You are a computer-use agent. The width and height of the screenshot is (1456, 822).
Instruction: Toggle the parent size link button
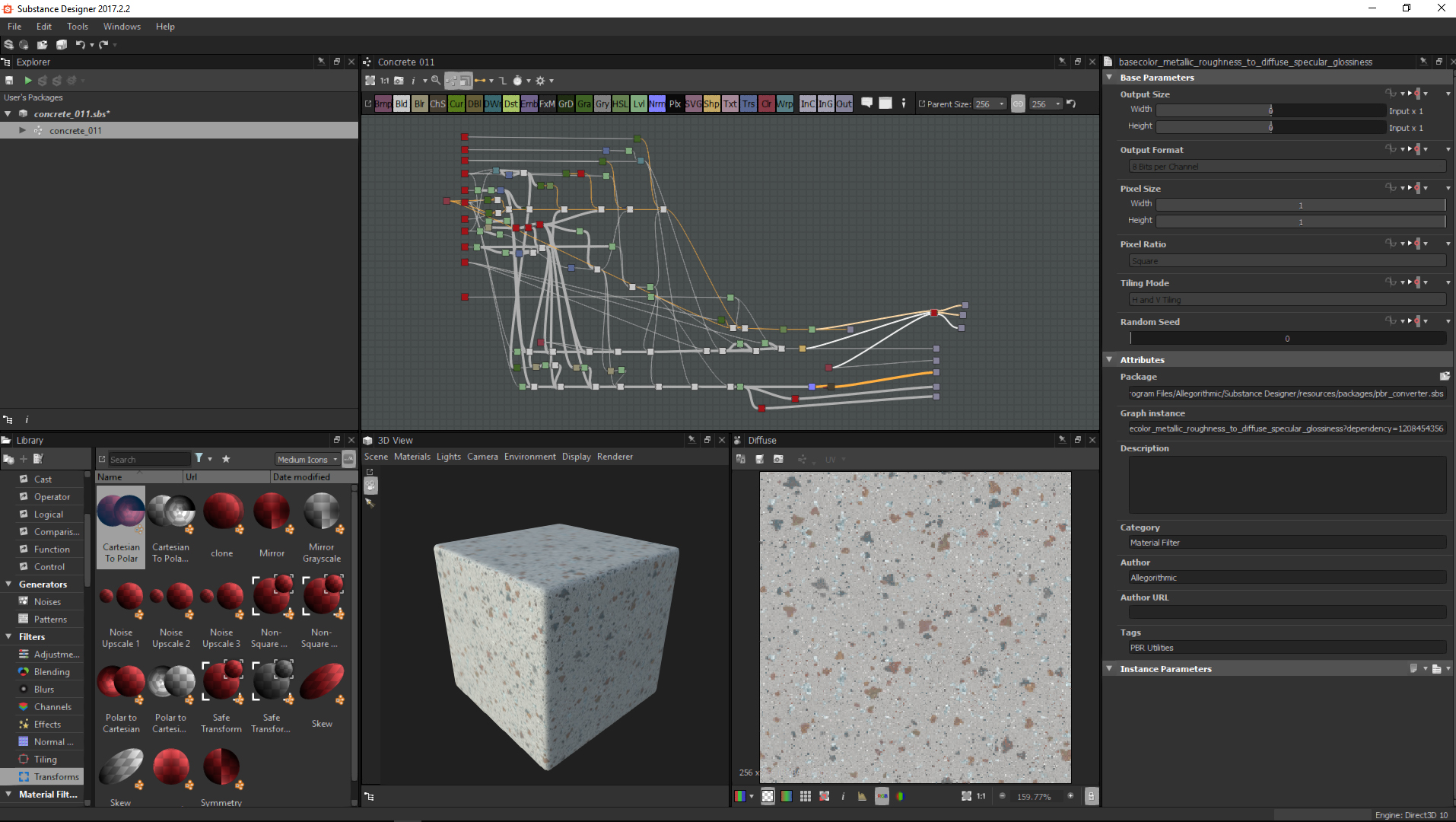(x=1018, y=104)
